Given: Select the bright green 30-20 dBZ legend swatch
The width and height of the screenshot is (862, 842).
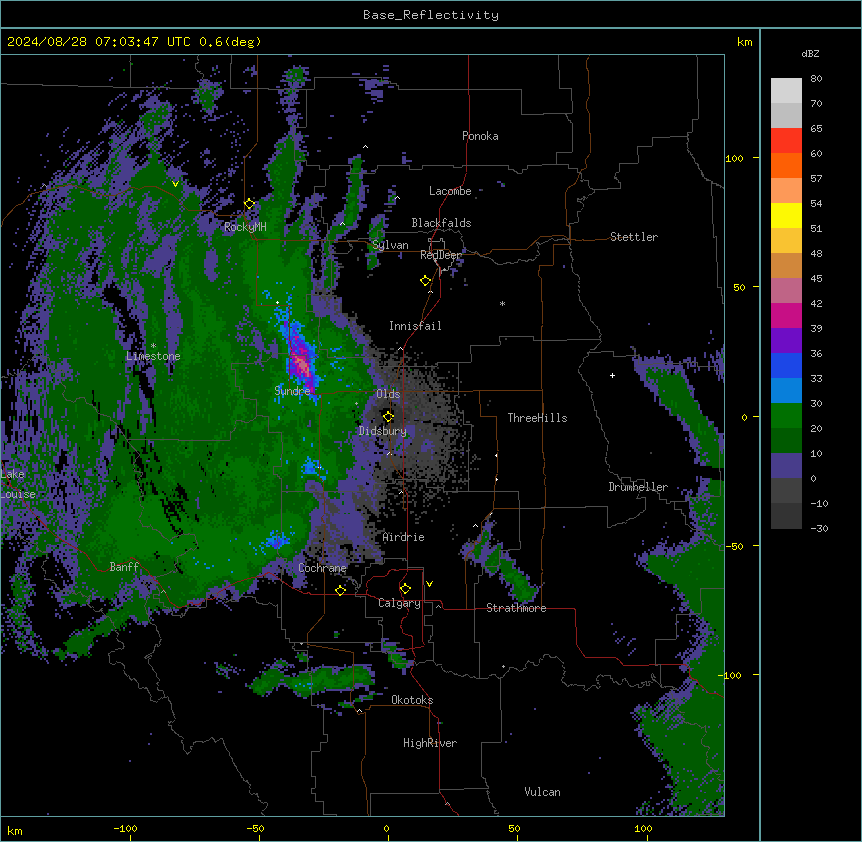Looking at the screenshot, I should tap(786, 416).
